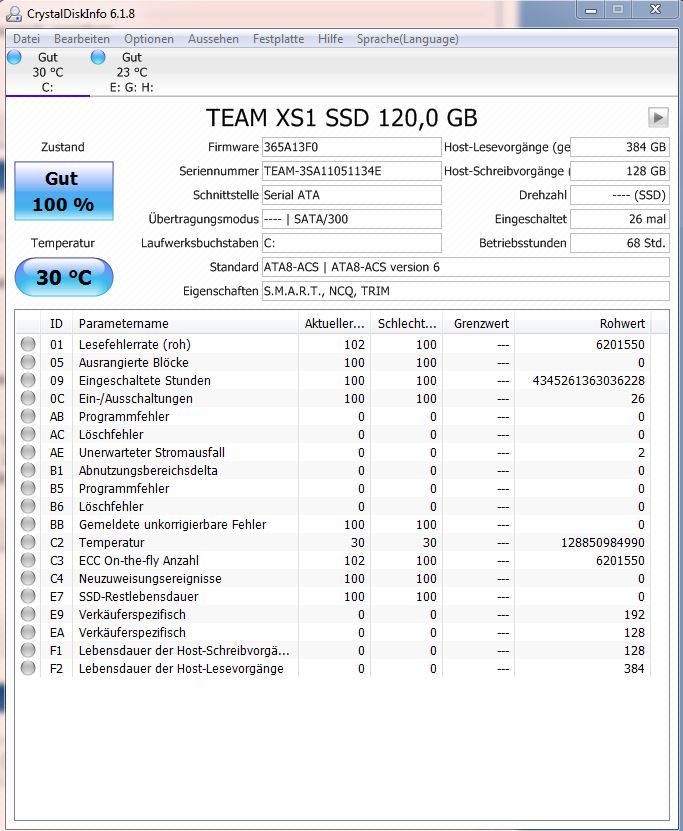The width and height of the screenshot is (683, 831).
Task: Click the Schnittstelle field Serial ATA
Action: pos(351,195)
